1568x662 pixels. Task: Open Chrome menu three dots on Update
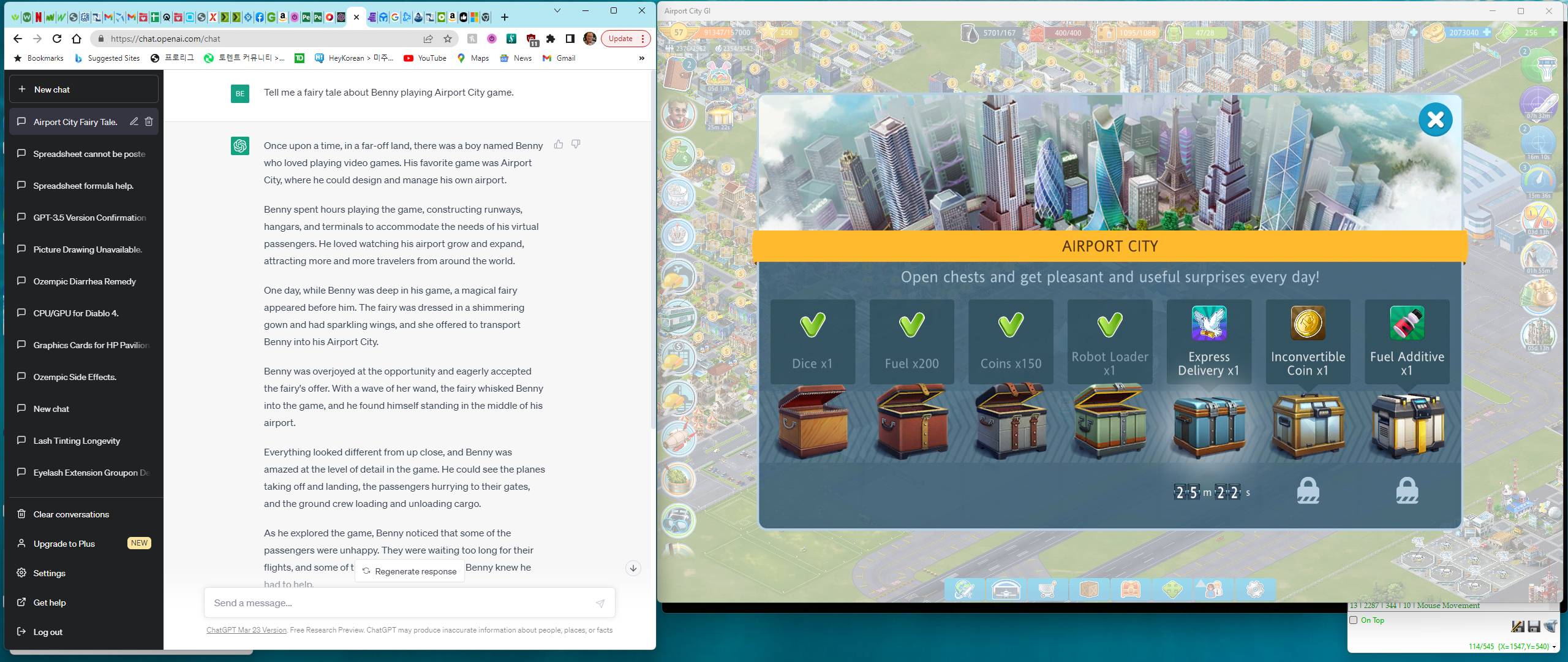pos(643,39)
